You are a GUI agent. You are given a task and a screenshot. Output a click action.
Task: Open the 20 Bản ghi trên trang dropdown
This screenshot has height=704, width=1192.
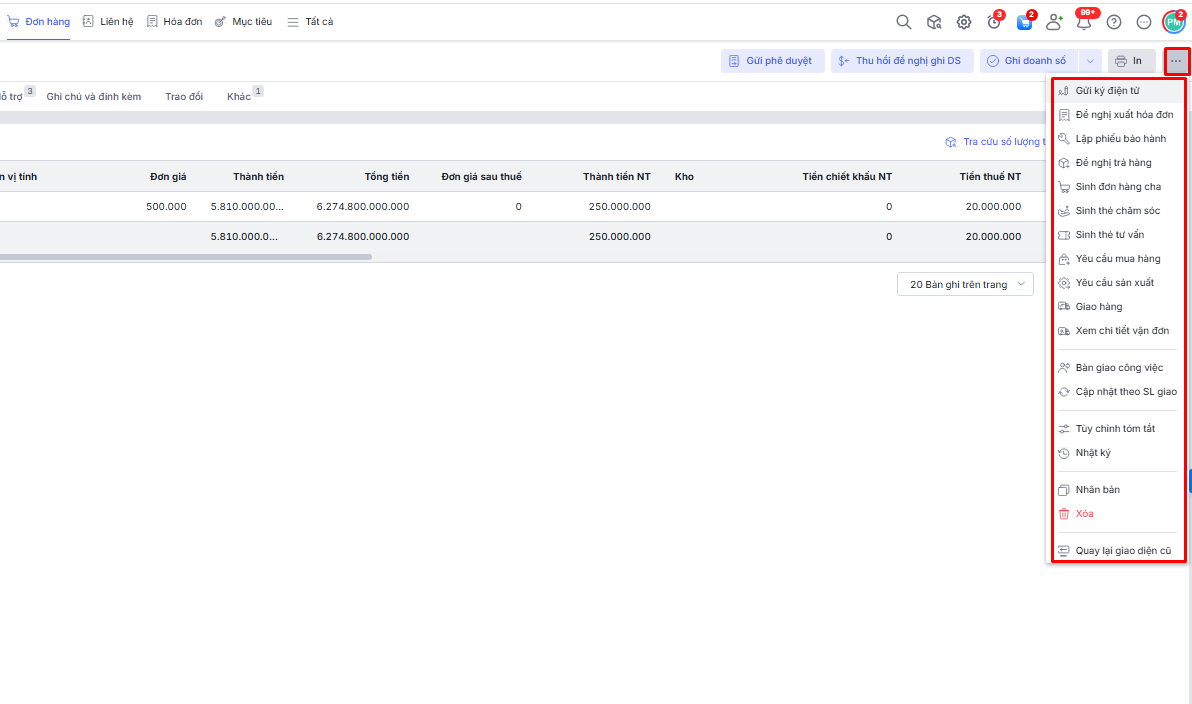pyautogui.click(x=965, y=285)
